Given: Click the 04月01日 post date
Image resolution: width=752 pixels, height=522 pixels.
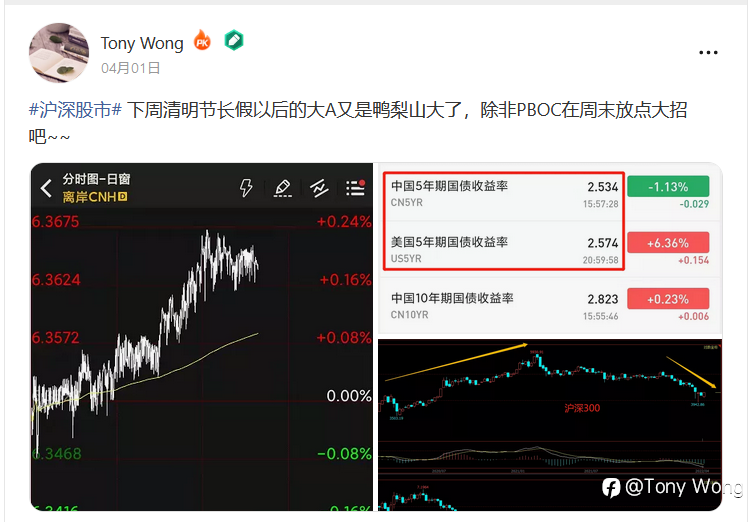Looking at the screenshot, I should coord(130,68).
